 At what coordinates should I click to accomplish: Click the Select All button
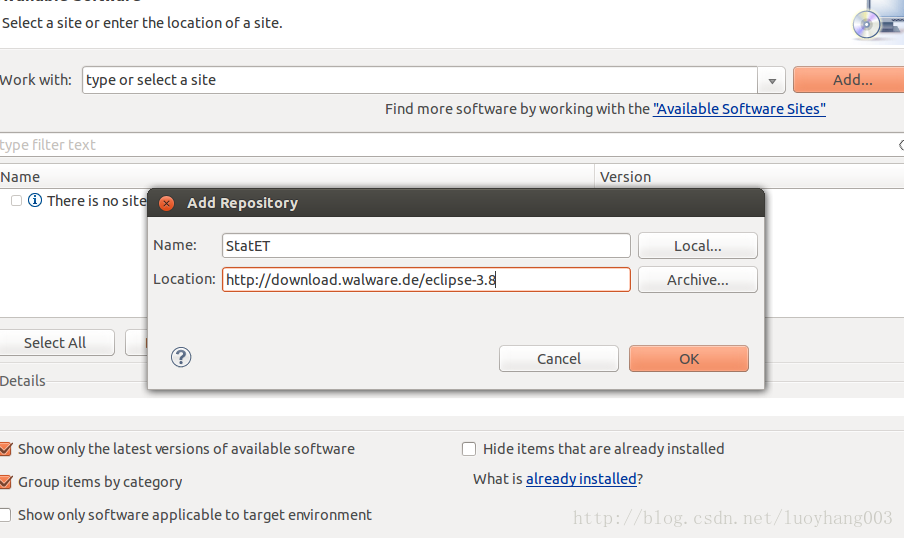pos(55,343)
